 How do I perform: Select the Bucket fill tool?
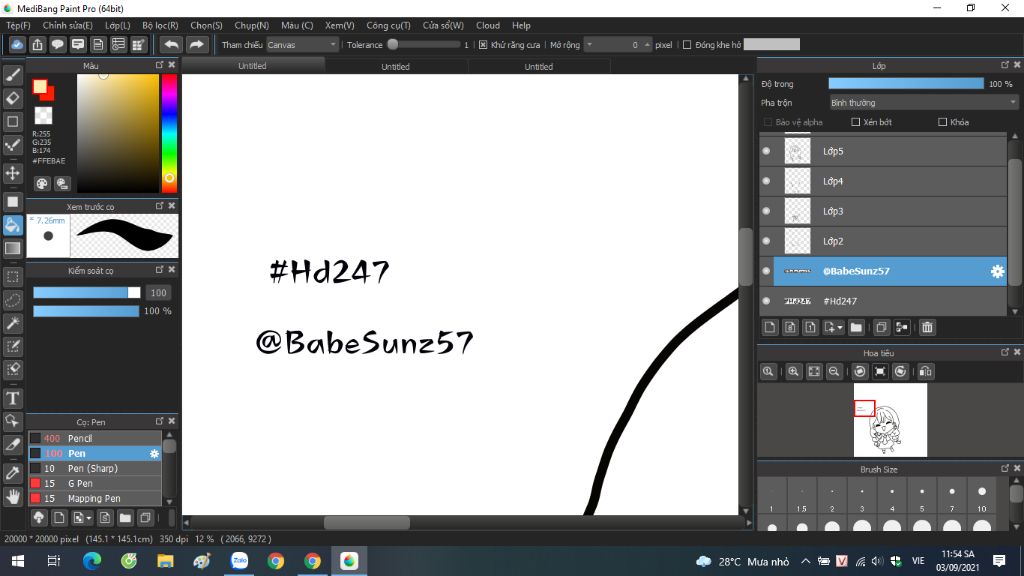pos(12,225)
